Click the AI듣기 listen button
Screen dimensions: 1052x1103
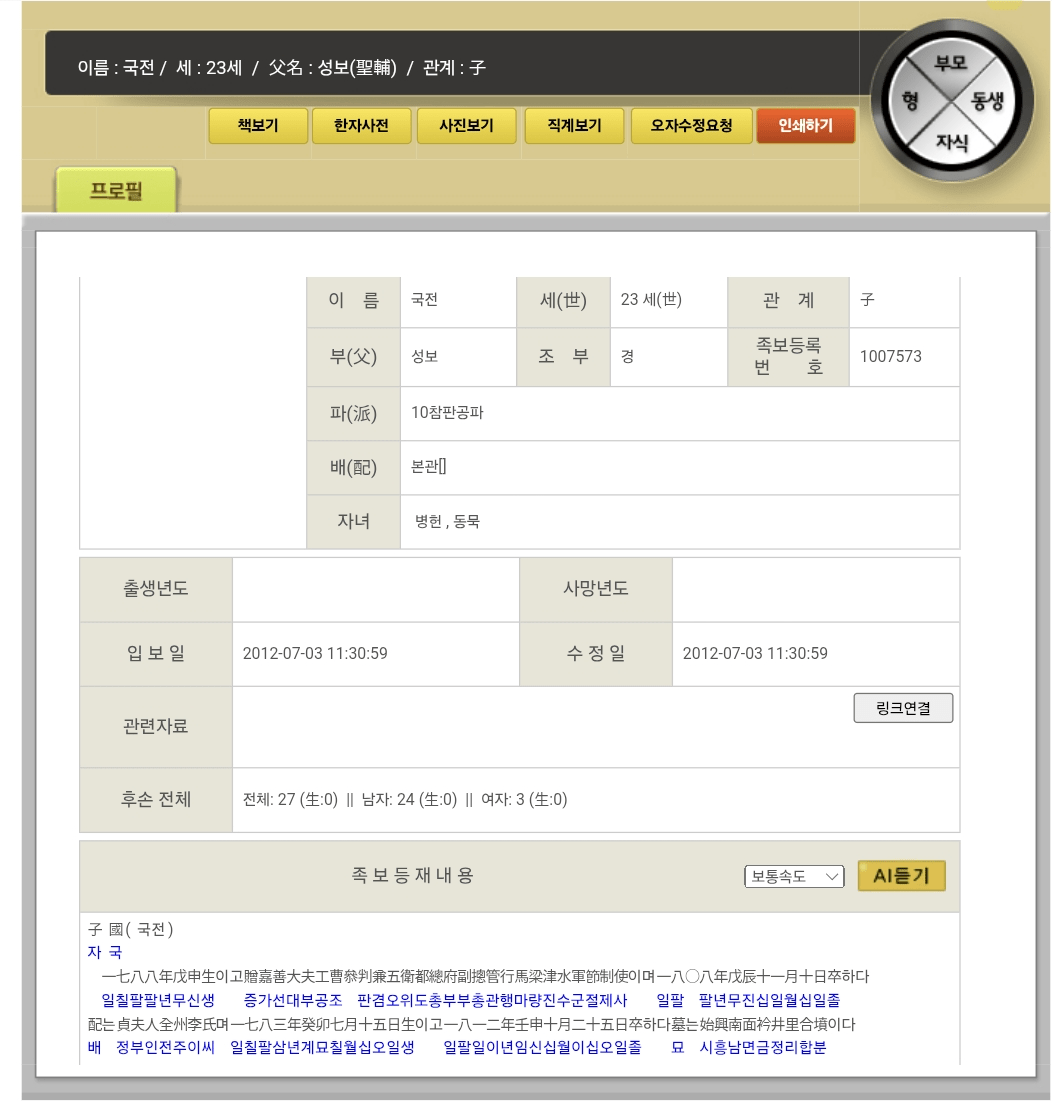pyautogui.click(x=901, y=876)
